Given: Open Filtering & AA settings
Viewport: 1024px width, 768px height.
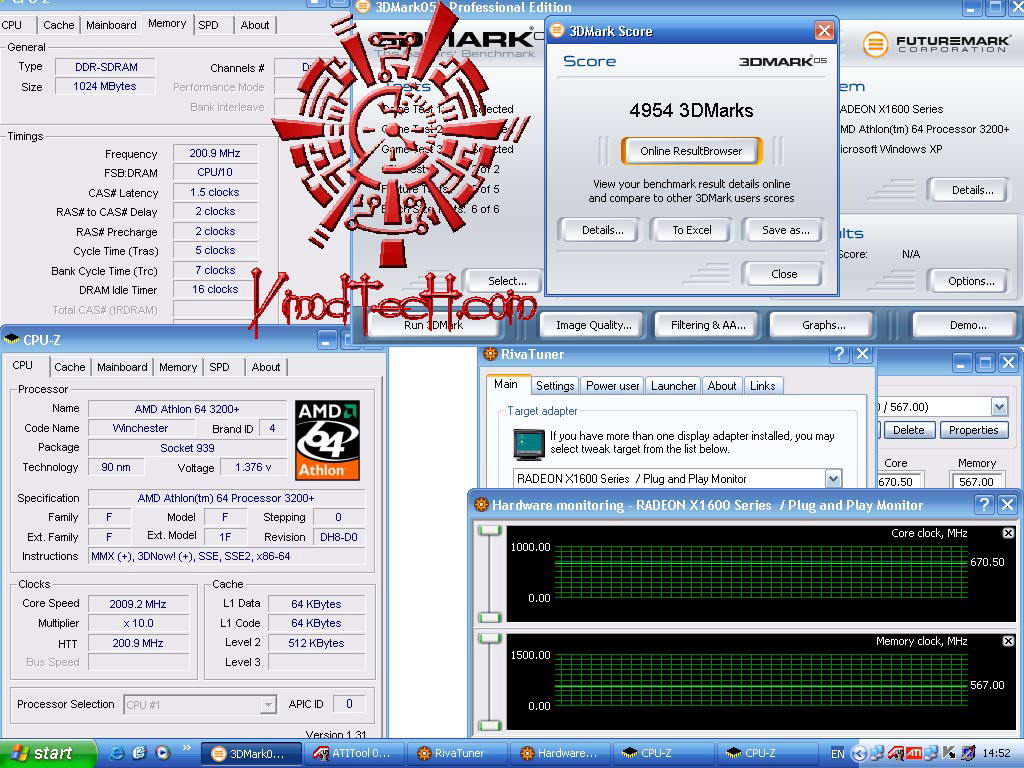Looking at the screenshot, I should (708, 325).
